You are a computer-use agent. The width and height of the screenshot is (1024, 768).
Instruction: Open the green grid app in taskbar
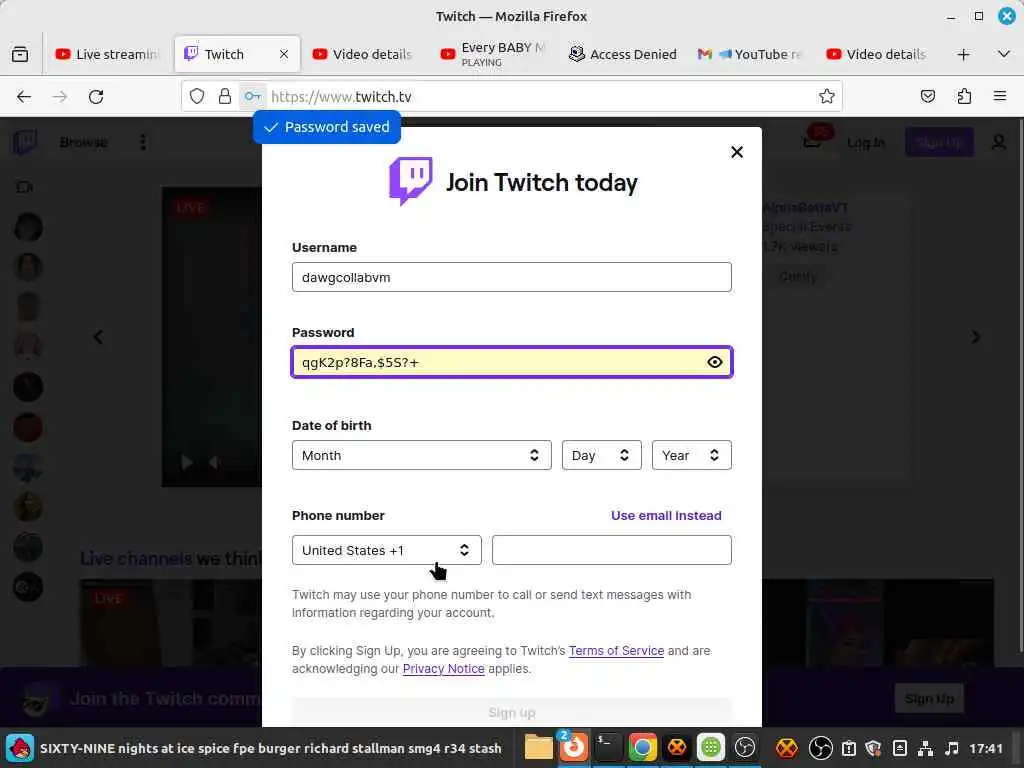click(711, 747)
